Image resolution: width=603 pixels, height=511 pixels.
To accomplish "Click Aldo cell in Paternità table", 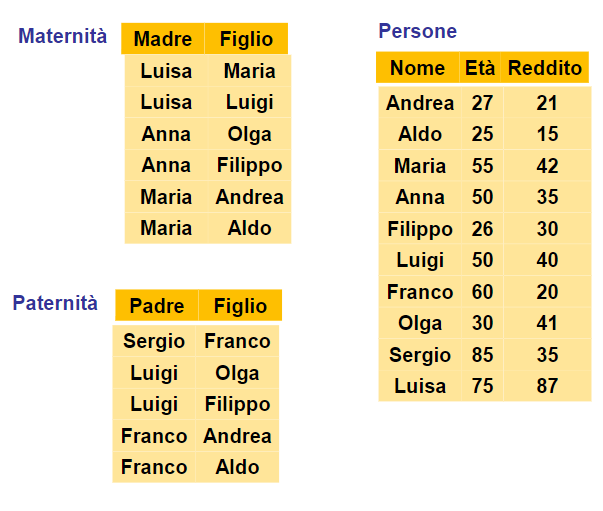I will [237, 467].
